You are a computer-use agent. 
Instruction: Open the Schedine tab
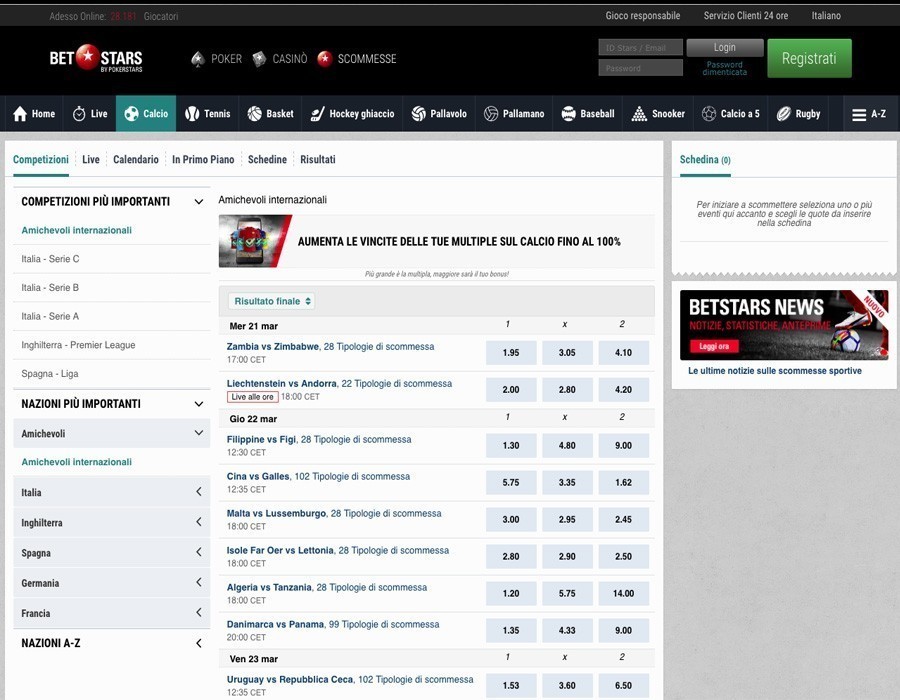267,160
